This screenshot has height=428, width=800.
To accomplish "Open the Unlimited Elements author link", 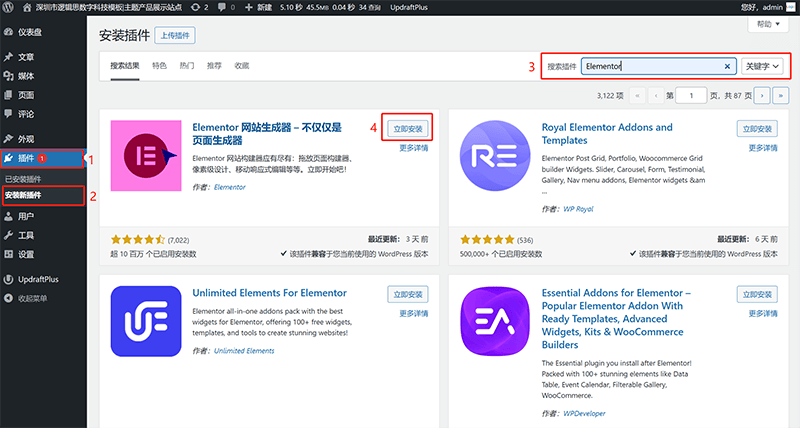I will [x=244, y=351].
